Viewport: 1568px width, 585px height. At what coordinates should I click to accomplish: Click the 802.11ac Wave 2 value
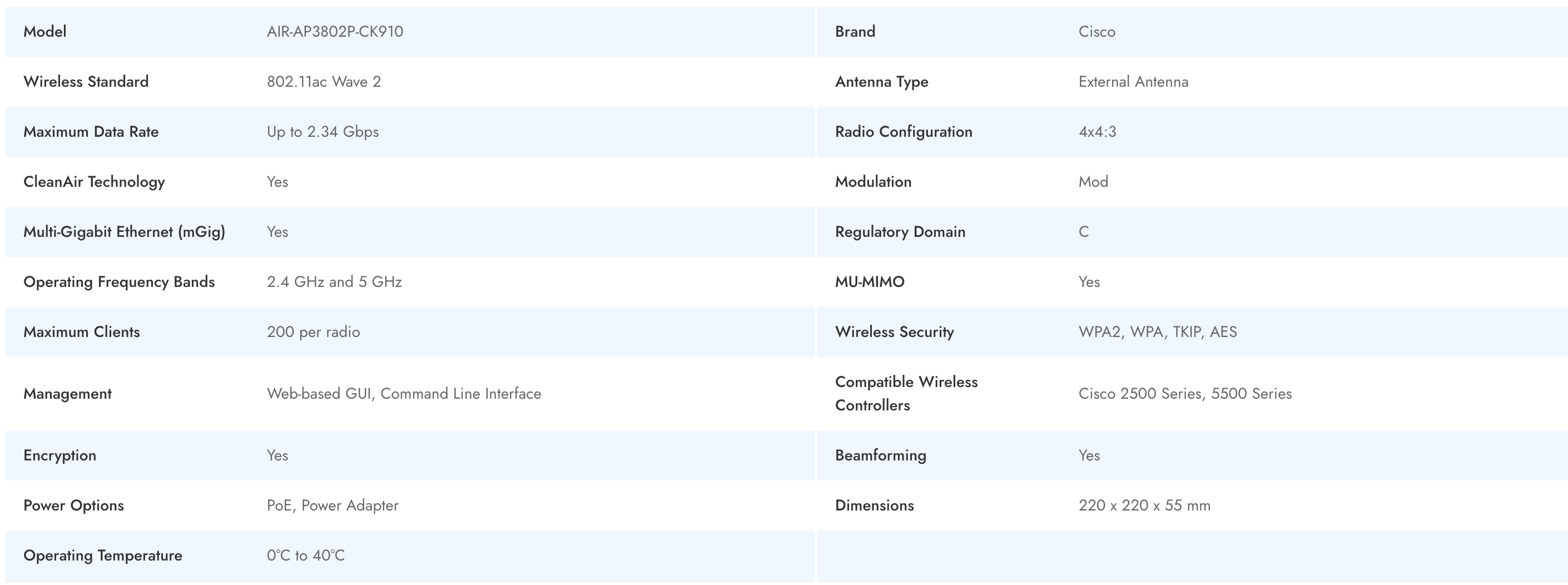324,82
